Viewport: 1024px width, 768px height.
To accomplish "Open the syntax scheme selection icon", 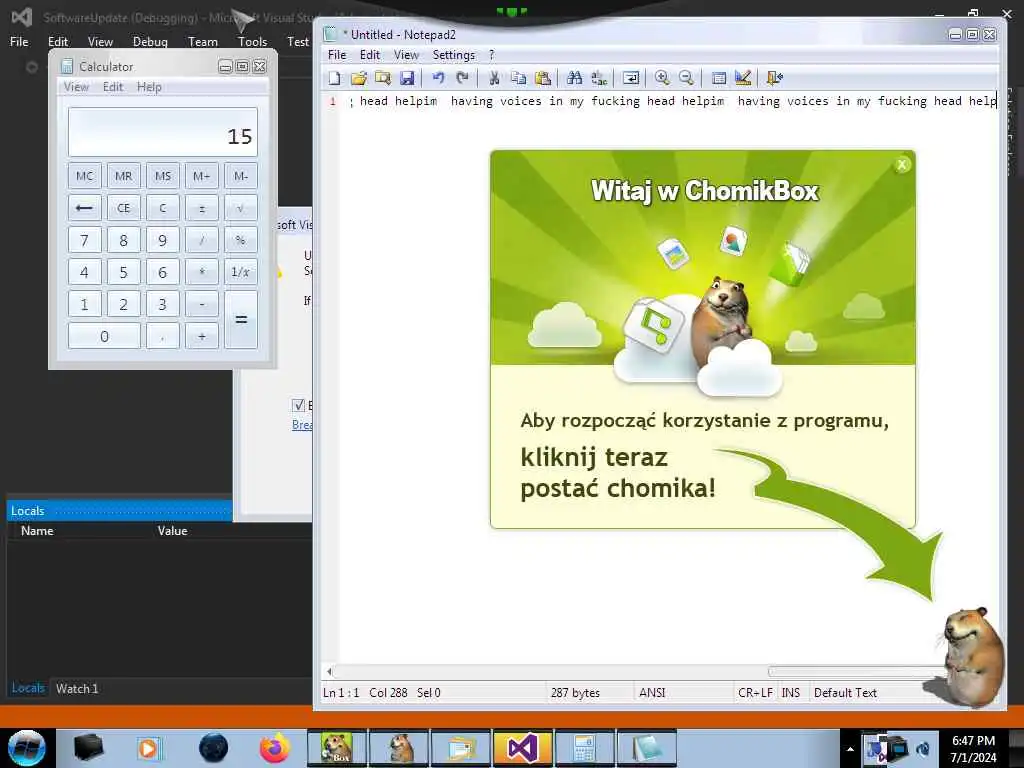I will click(719, 78).
